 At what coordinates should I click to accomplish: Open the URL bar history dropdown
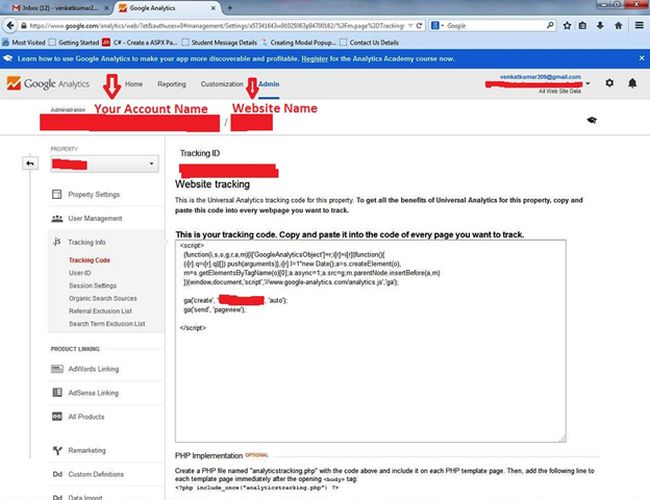tap(410, 26)
